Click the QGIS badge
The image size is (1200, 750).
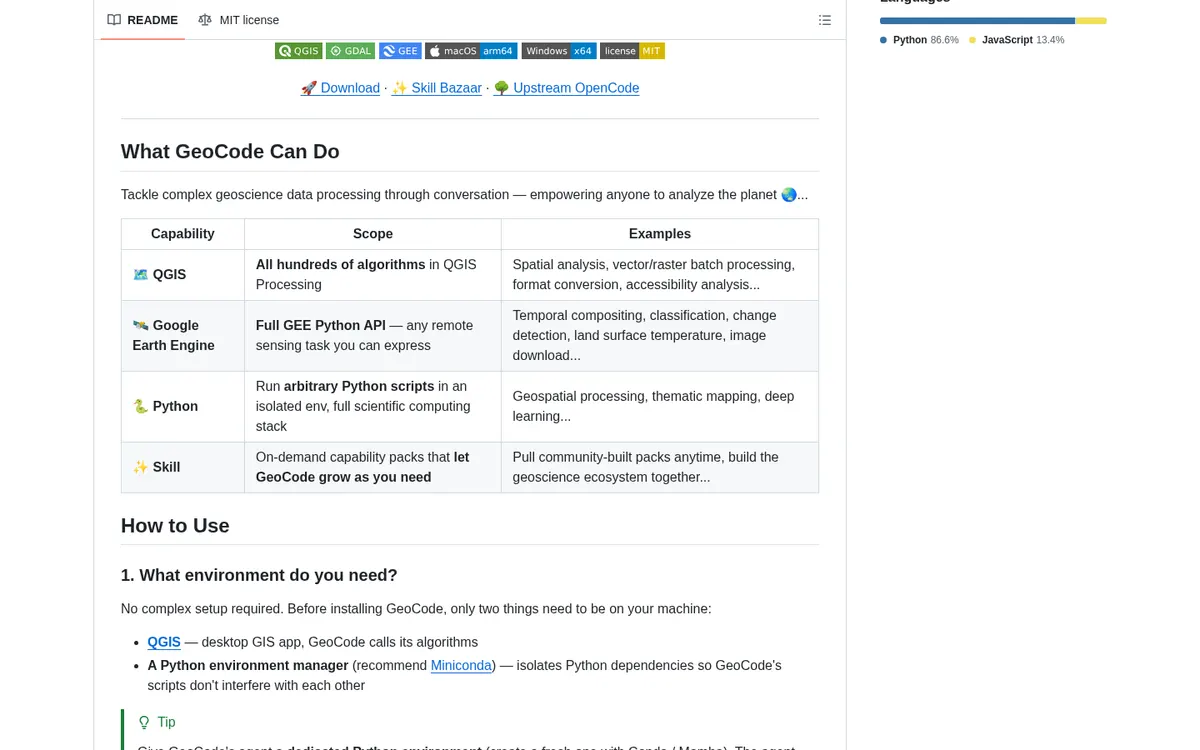[299, 51]
